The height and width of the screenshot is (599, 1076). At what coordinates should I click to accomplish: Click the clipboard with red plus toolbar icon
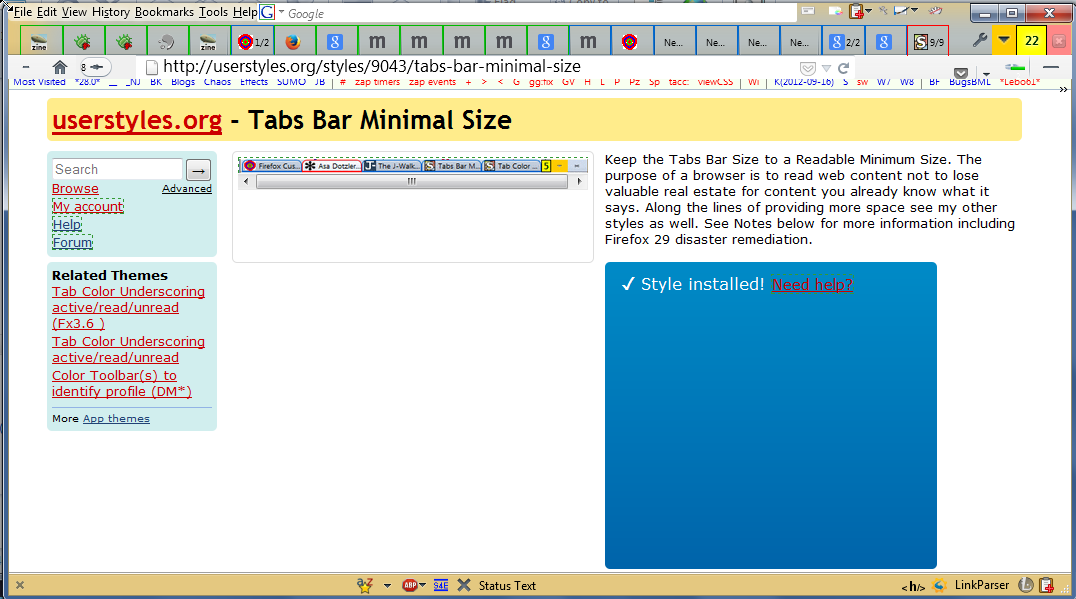pyautogui.click(x=856, y=11)
